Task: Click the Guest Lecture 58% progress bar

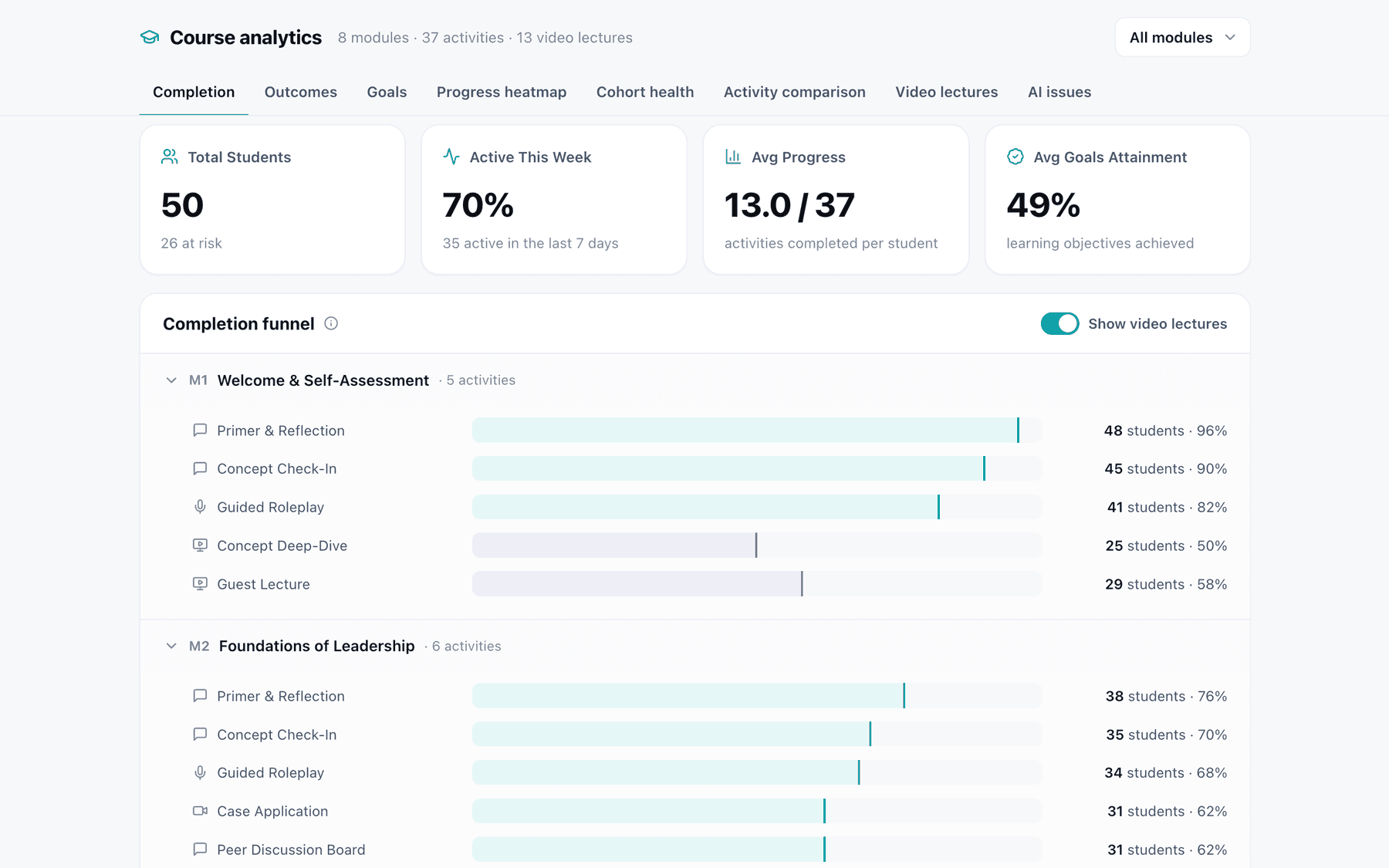Action: click(757, 584)
